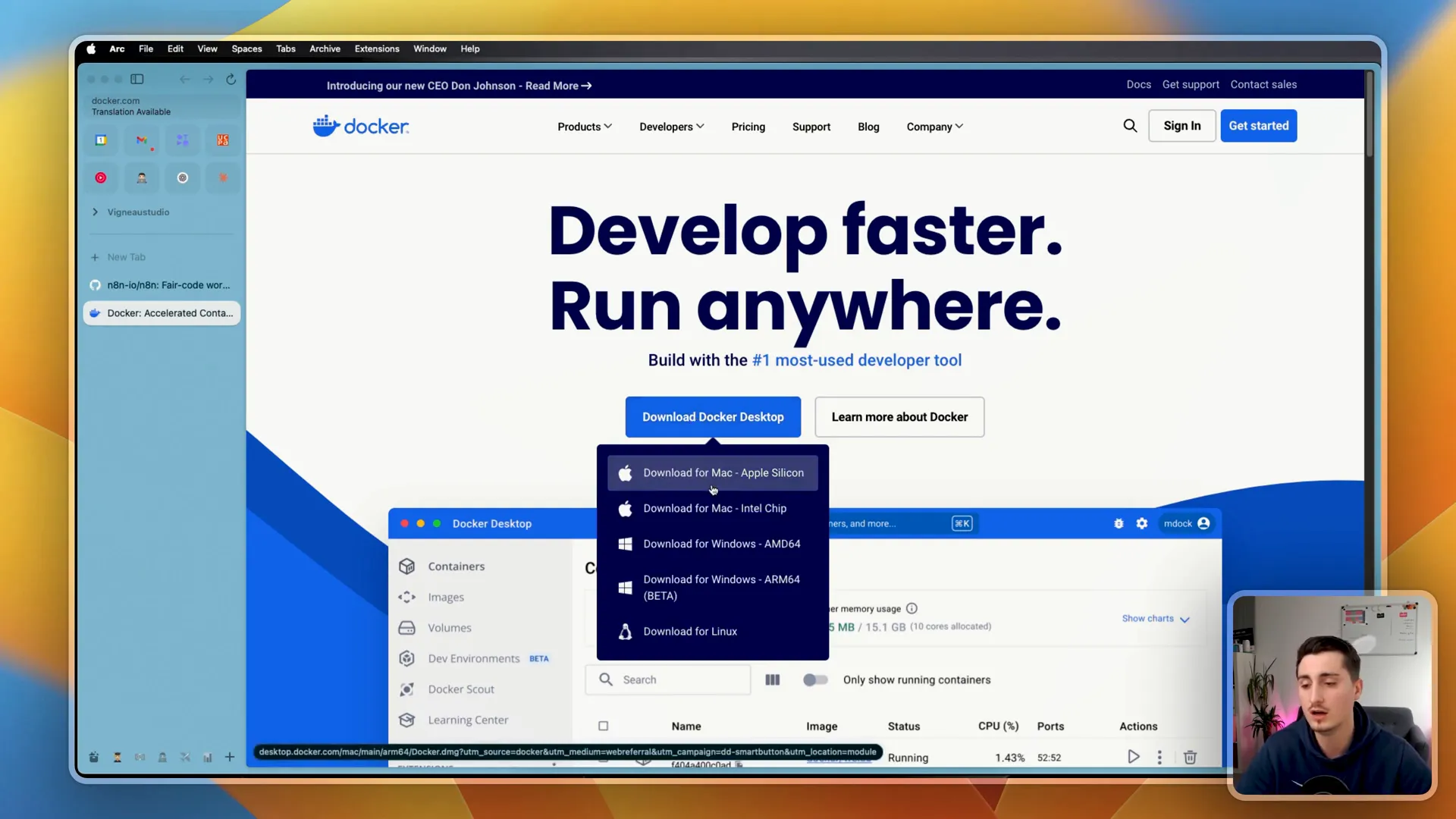Select the Docker: Accelerated Conta... tab

click(162, 313)
